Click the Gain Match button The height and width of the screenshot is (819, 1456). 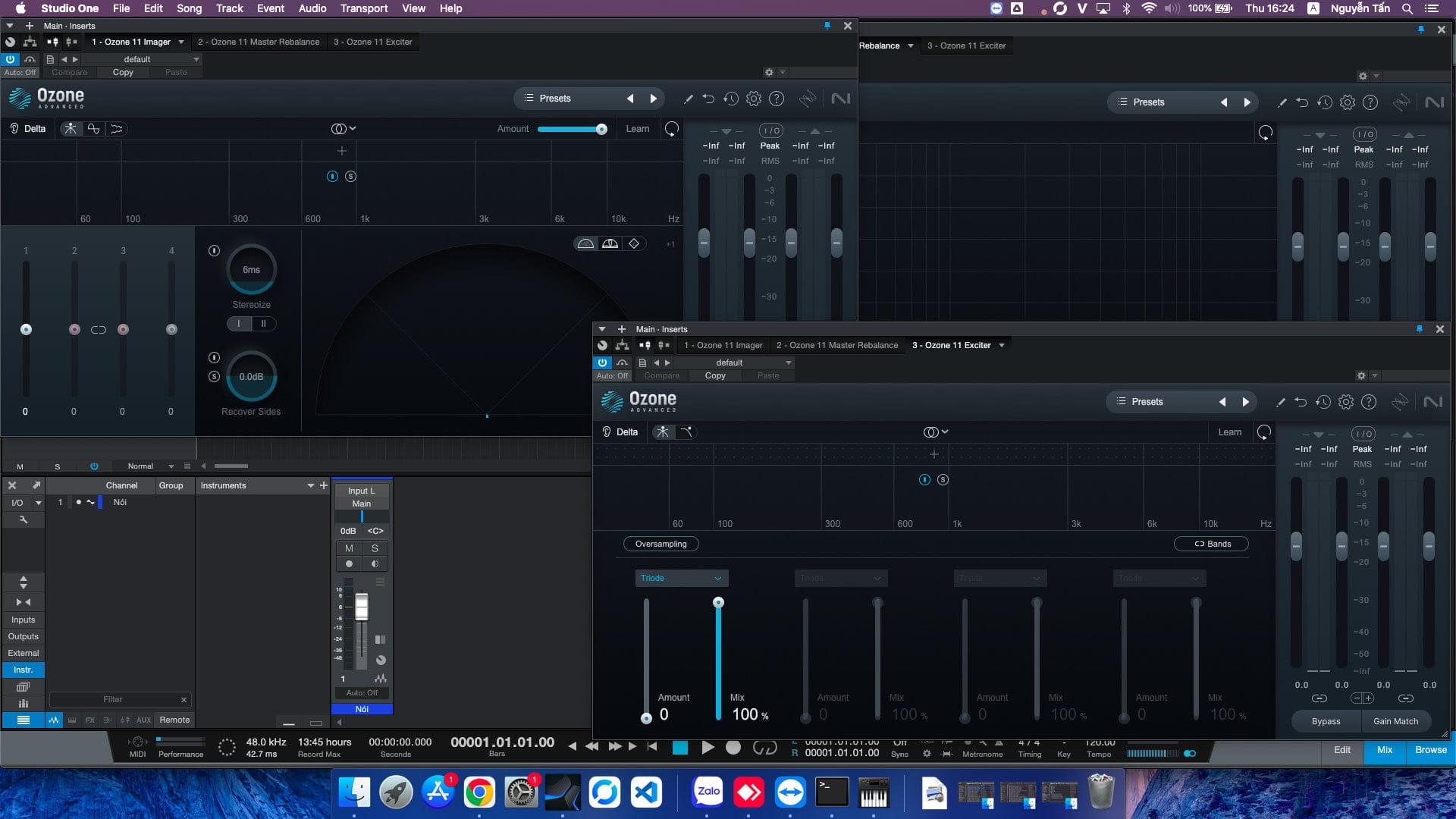pyautogui.click(x=1395, y=722)
